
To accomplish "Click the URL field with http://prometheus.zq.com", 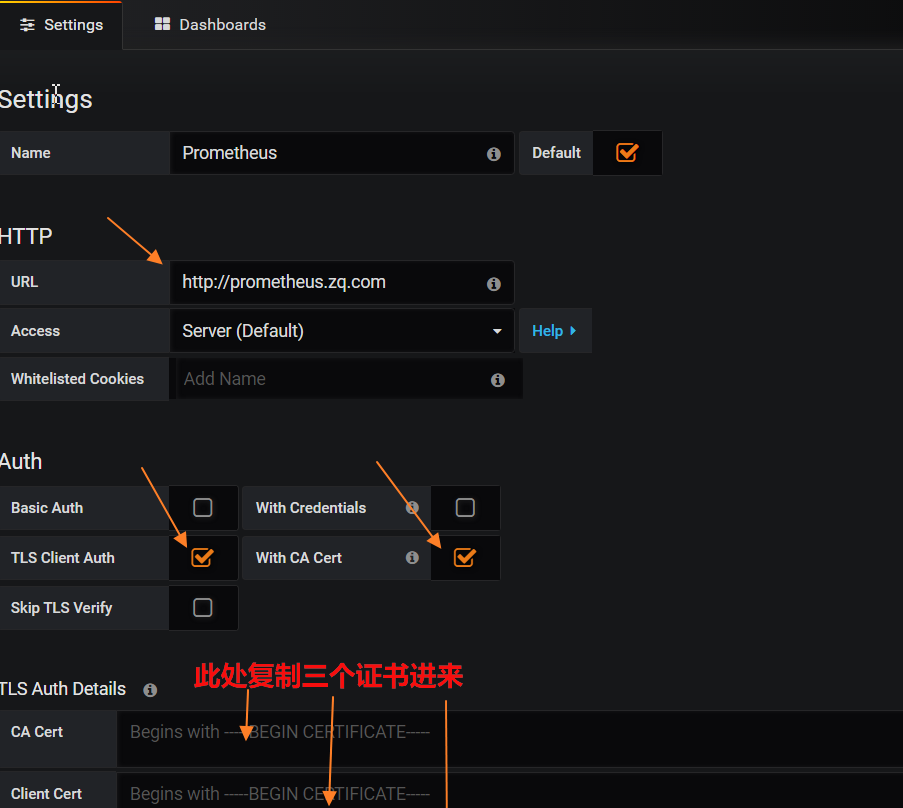I will click(x=342, y=282).
